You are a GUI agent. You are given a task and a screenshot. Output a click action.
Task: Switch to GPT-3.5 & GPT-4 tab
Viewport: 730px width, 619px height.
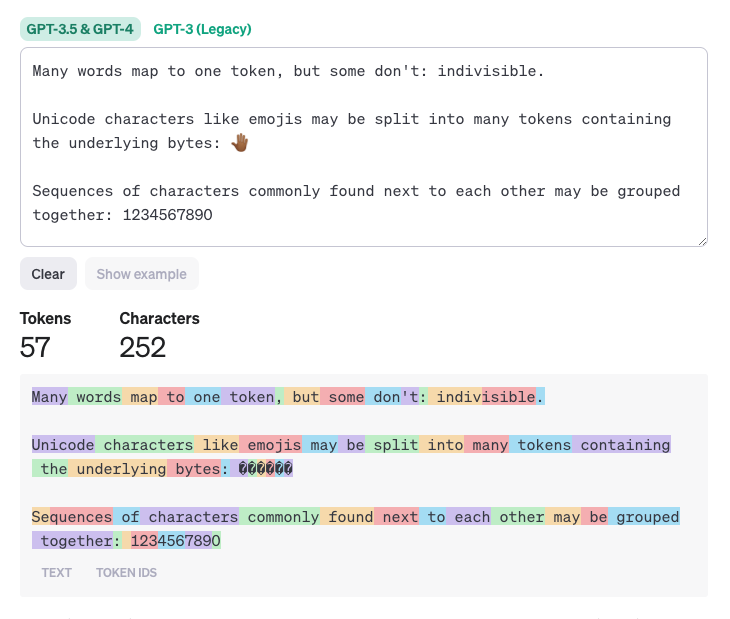[80, 29]
